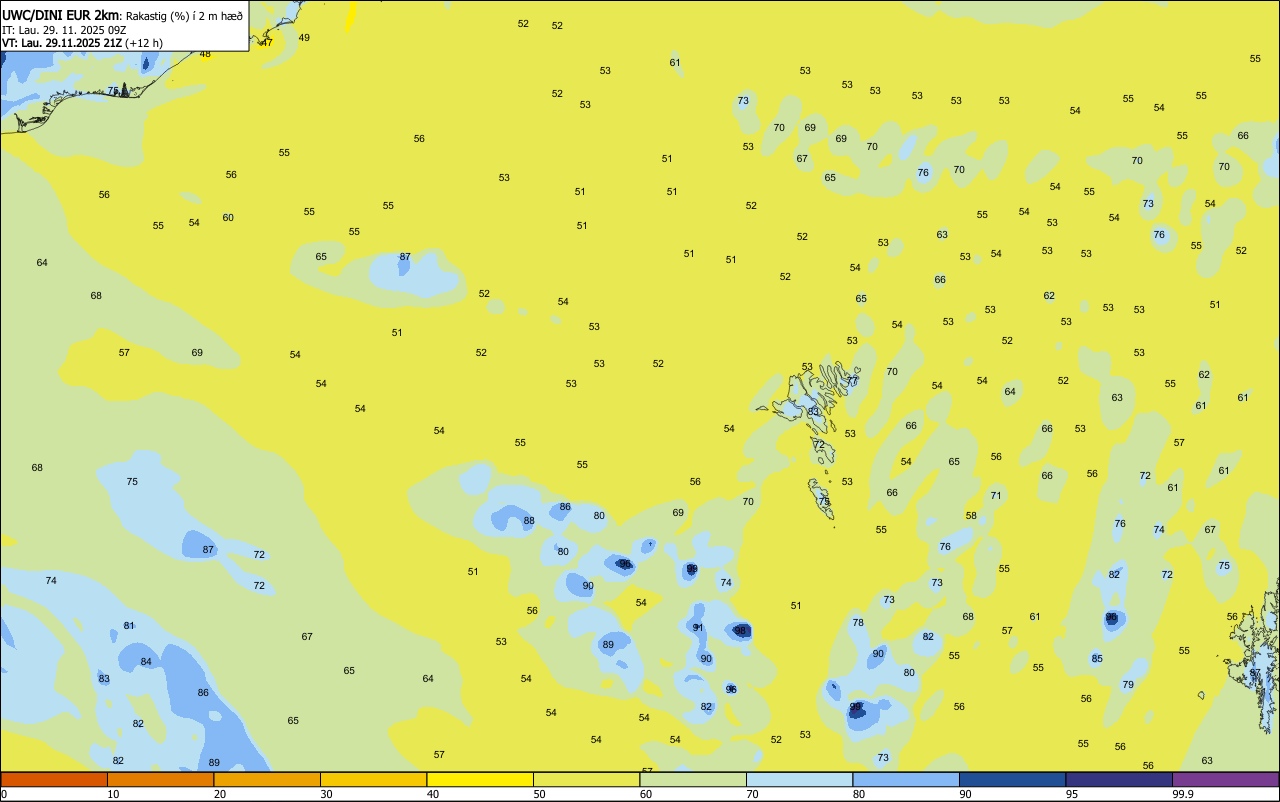Choose the light blue 70–80 legend segment
The height and width of the screenshot is (802, 1280).
(x=799, y=779)
